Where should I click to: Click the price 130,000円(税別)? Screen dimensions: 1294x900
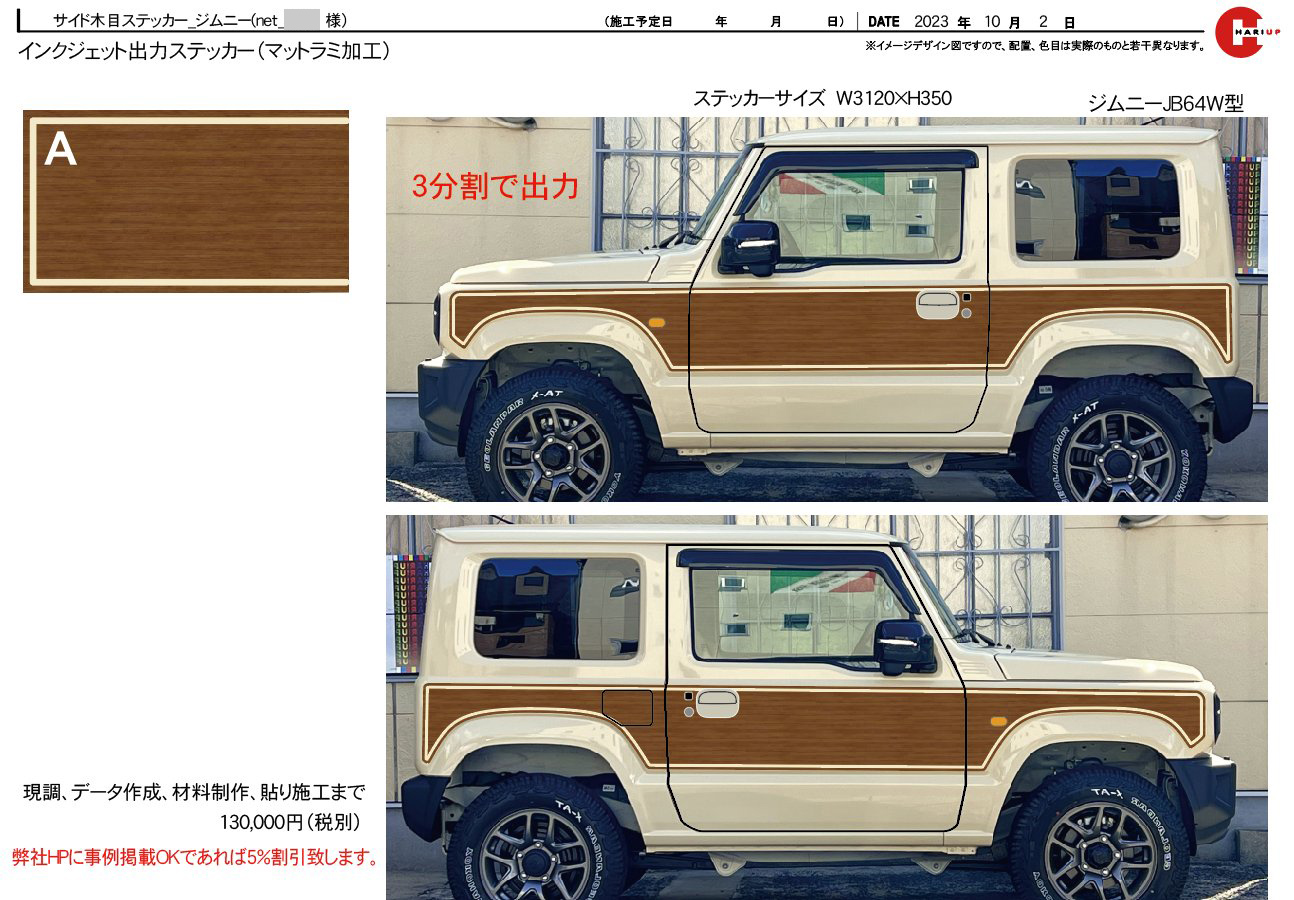coord(290,822)
